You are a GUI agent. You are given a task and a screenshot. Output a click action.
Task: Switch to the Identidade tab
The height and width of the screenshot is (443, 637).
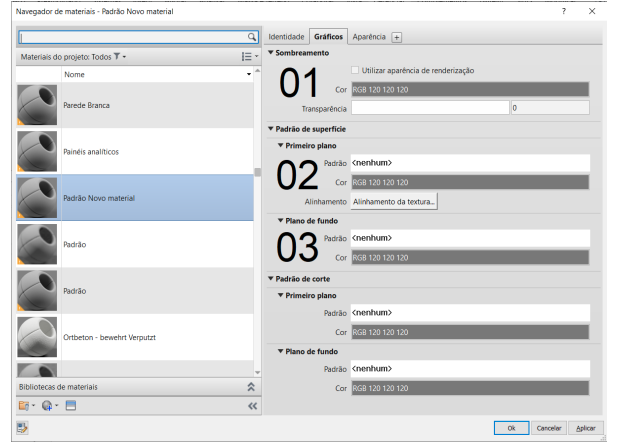click(x=286, y=37)
